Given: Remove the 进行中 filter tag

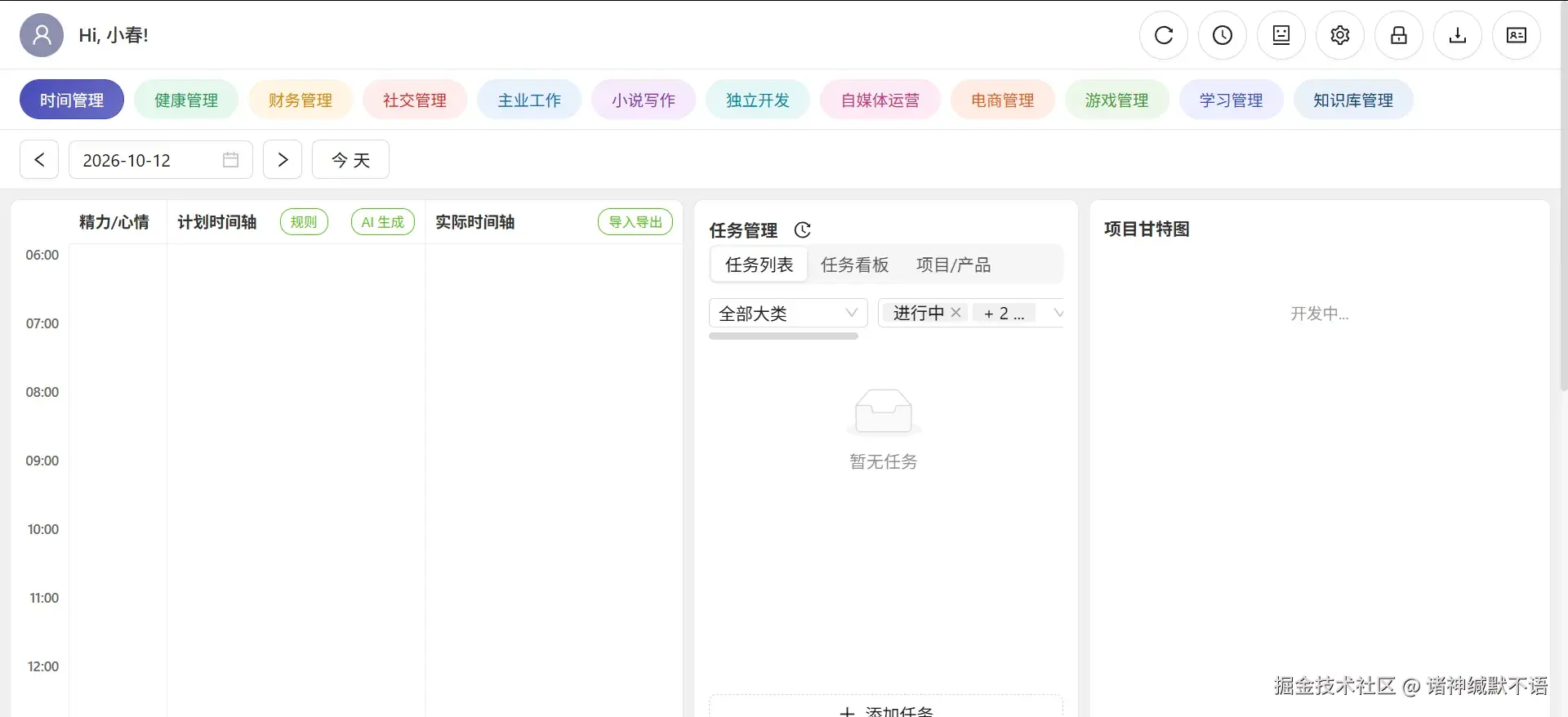Looking at the screenshot, I should 956,313.
